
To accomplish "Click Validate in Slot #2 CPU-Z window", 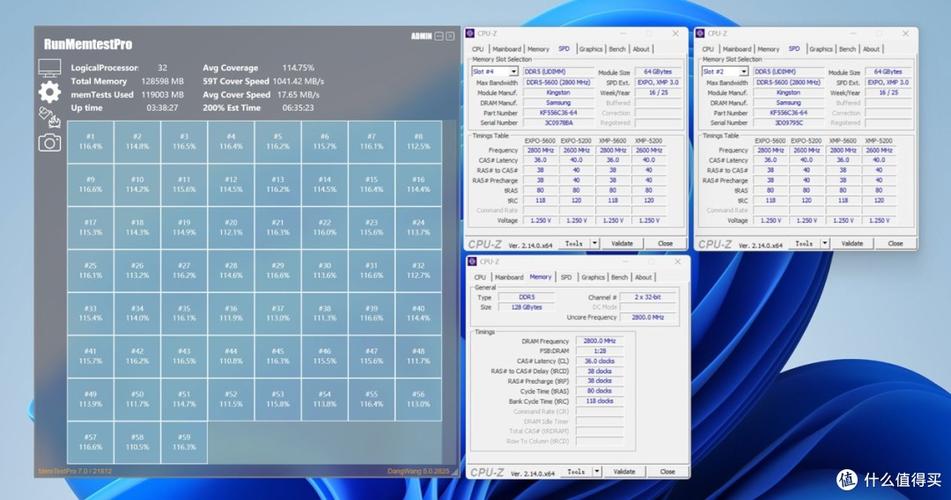I will coord(852,243).
